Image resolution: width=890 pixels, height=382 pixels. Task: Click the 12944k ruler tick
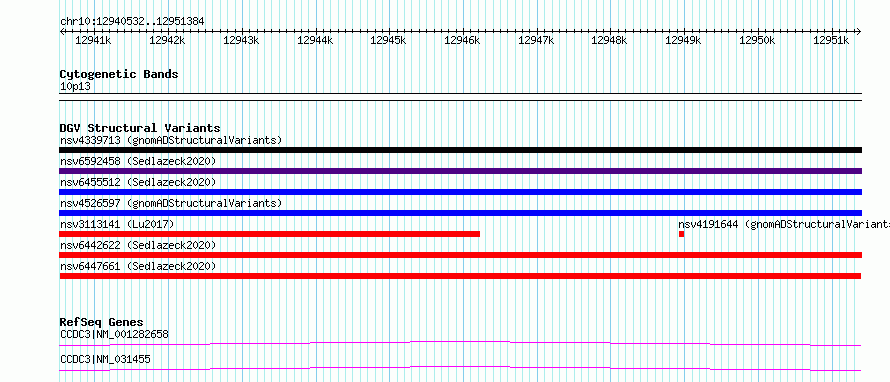[315, 40]
